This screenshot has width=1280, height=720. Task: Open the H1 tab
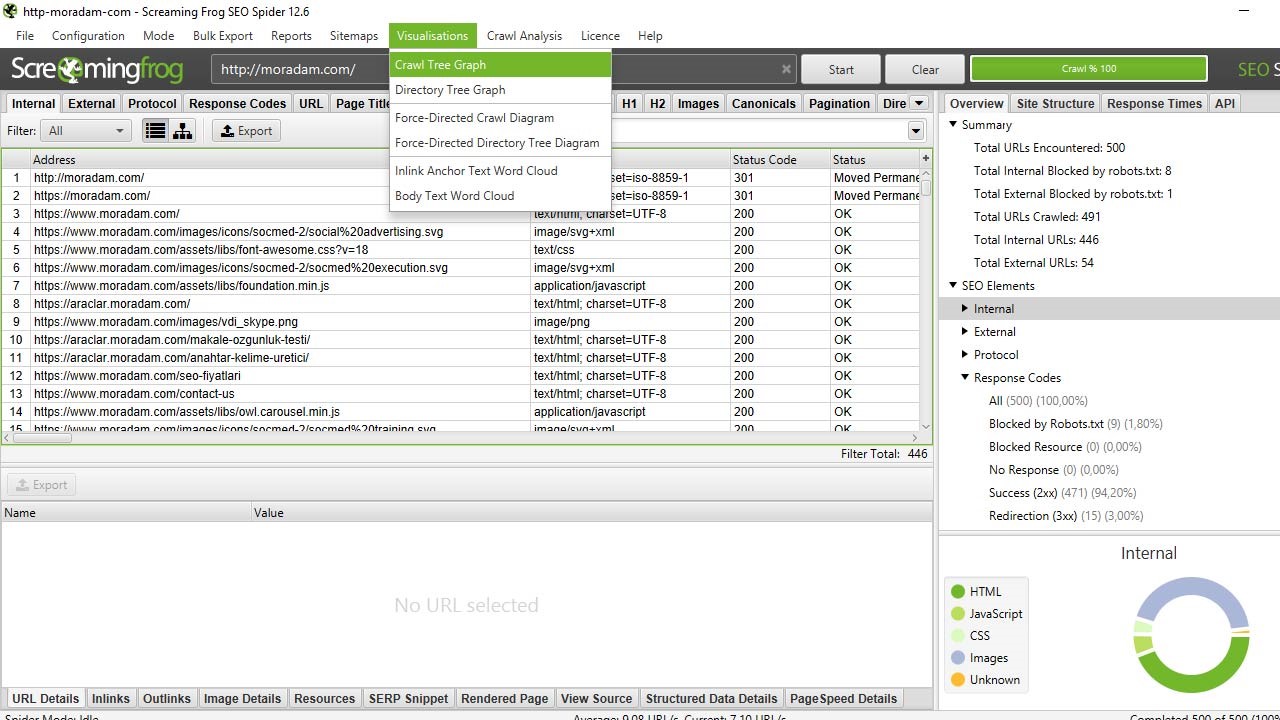[x=629, y=103]
